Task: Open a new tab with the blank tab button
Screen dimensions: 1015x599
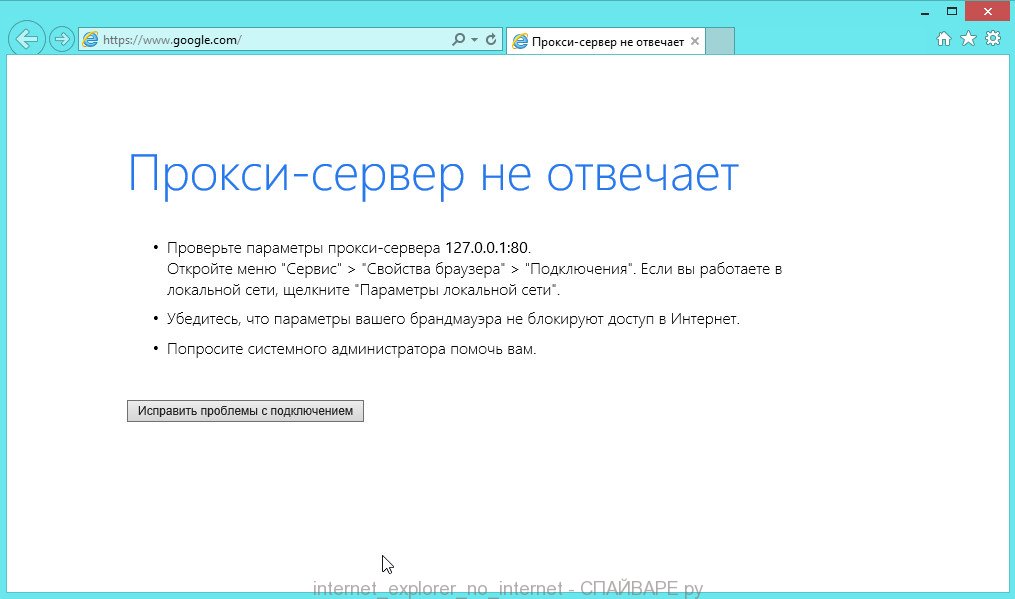Action: (720, 41)
